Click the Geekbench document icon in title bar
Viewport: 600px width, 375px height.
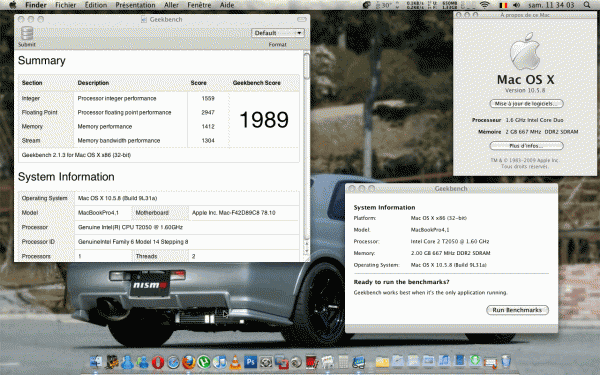click(x=144, y=20)
